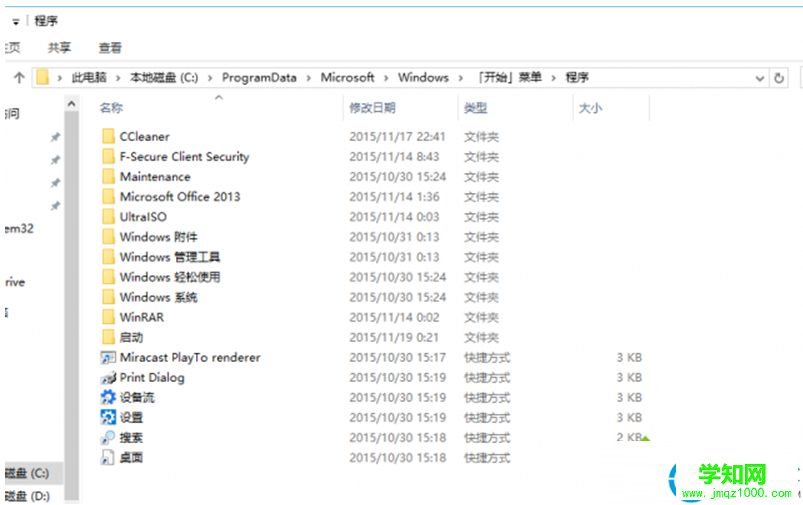The image size is (803, 505).
Task: Expand the chevron after Windows in path
Action: [x=461, y=78]
